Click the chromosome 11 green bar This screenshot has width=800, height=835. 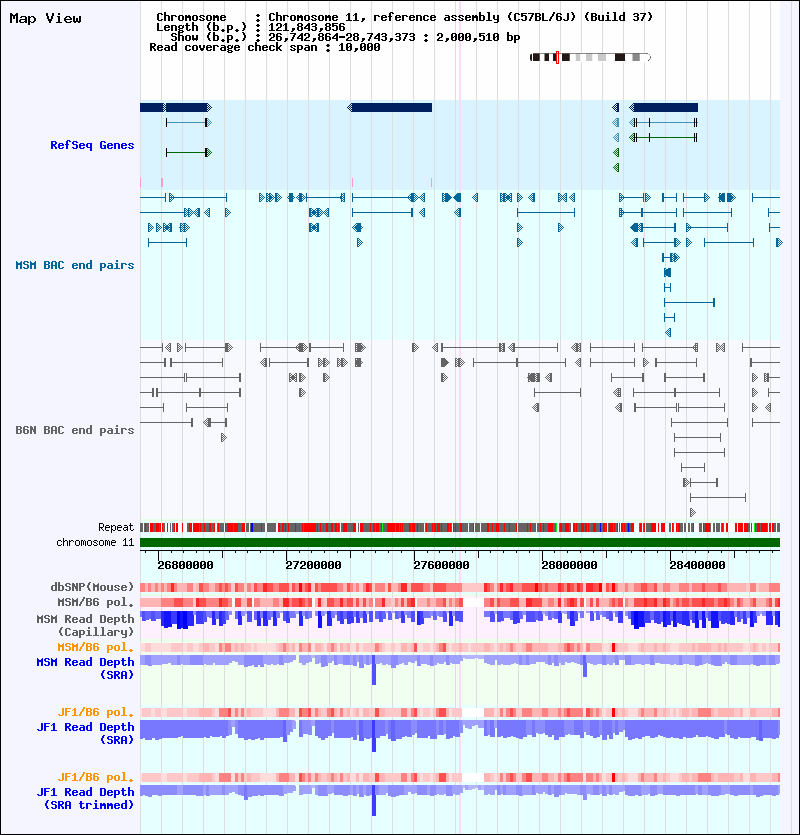pyautogui.click(x=460, y=543)
